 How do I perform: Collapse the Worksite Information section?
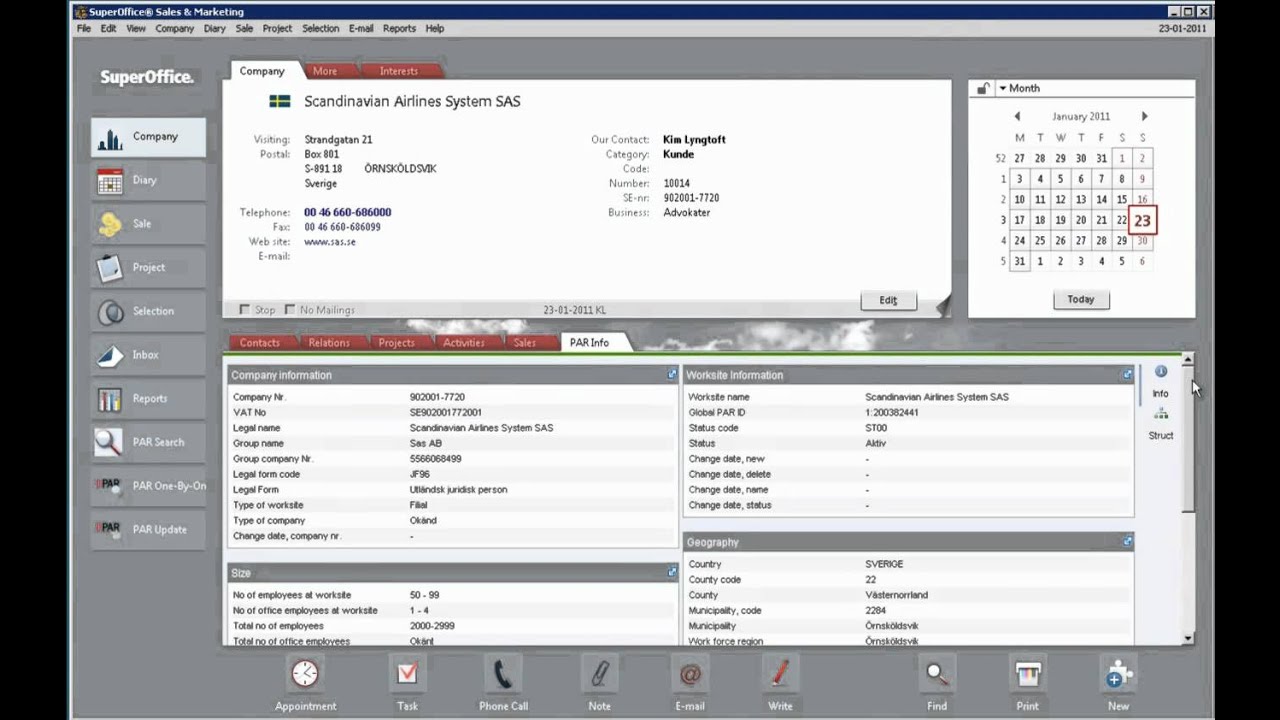[1127, 374]
